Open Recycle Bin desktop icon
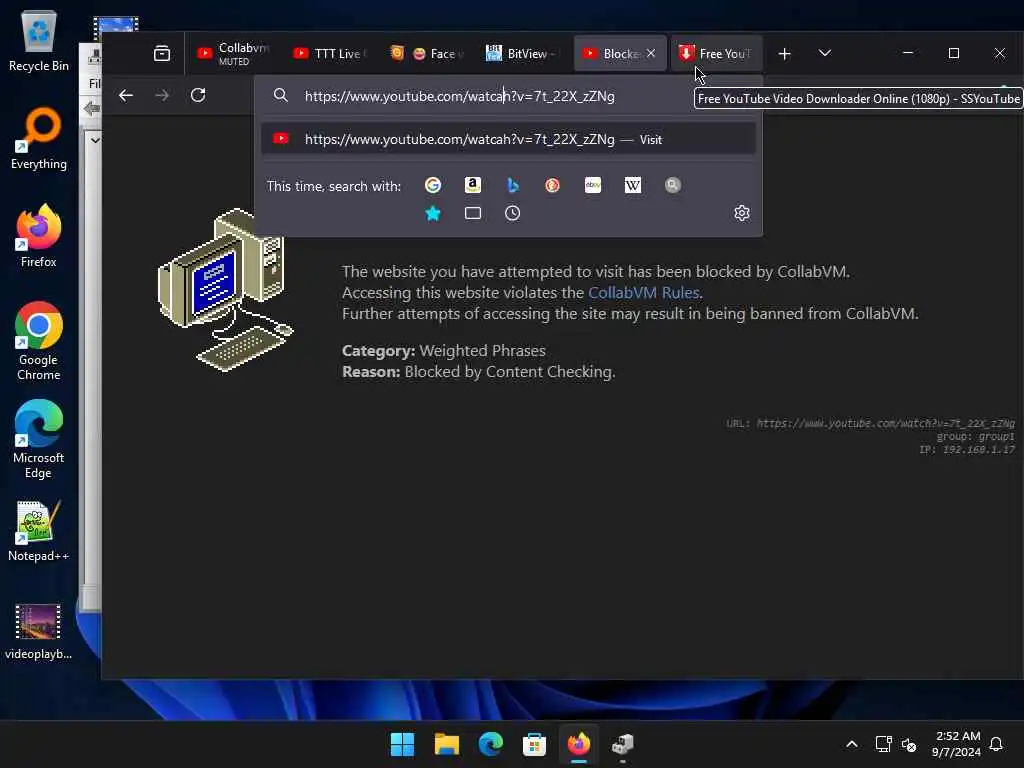 tap(39, 41)
